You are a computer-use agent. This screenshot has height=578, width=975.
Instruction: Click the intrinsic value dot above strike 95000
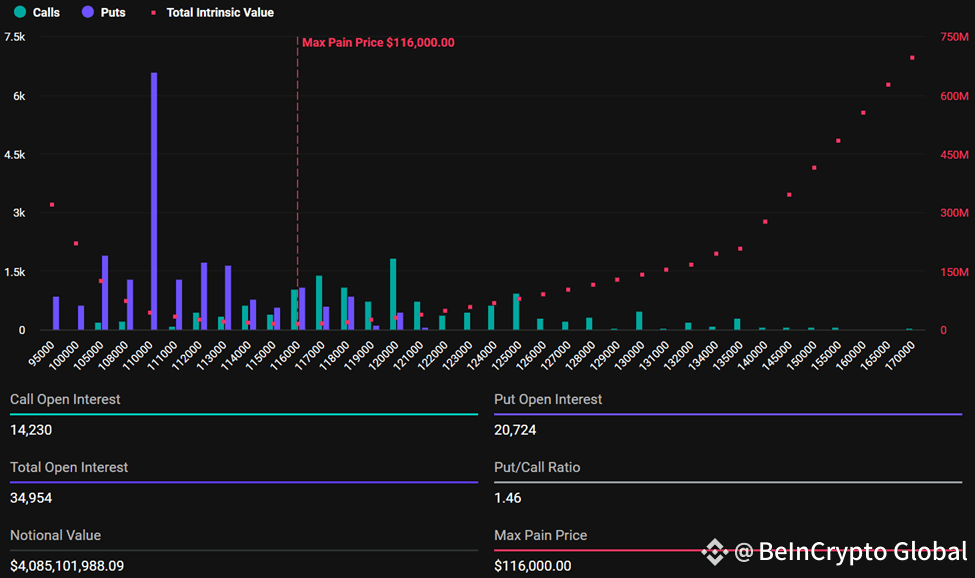point(52,204)
